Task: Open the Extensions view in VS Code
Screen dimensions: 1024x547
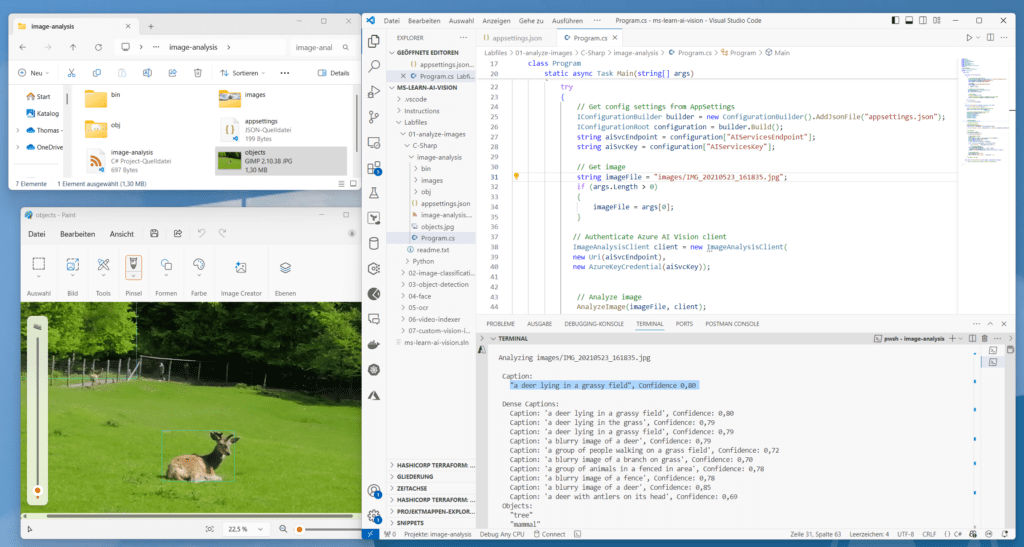Action: (x=374, y=168)
